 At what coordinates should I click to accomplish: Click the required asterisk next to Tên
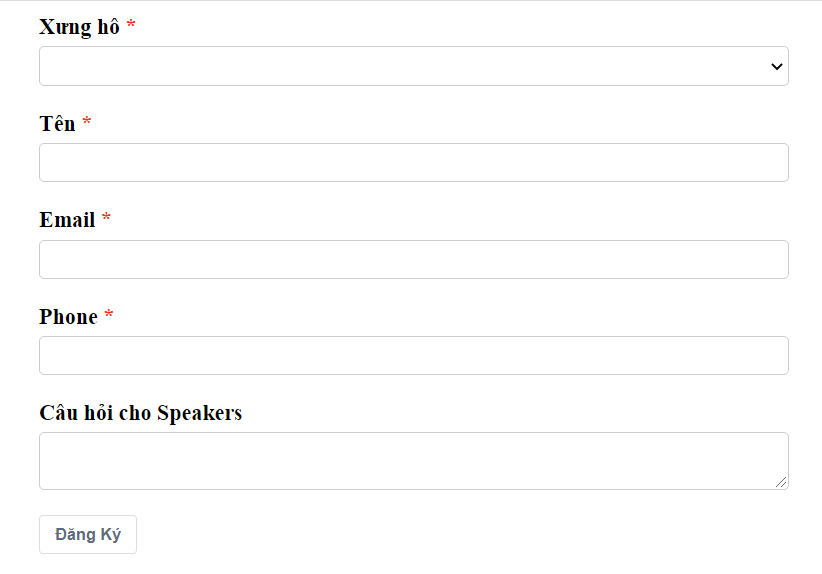tap(87, 122)
